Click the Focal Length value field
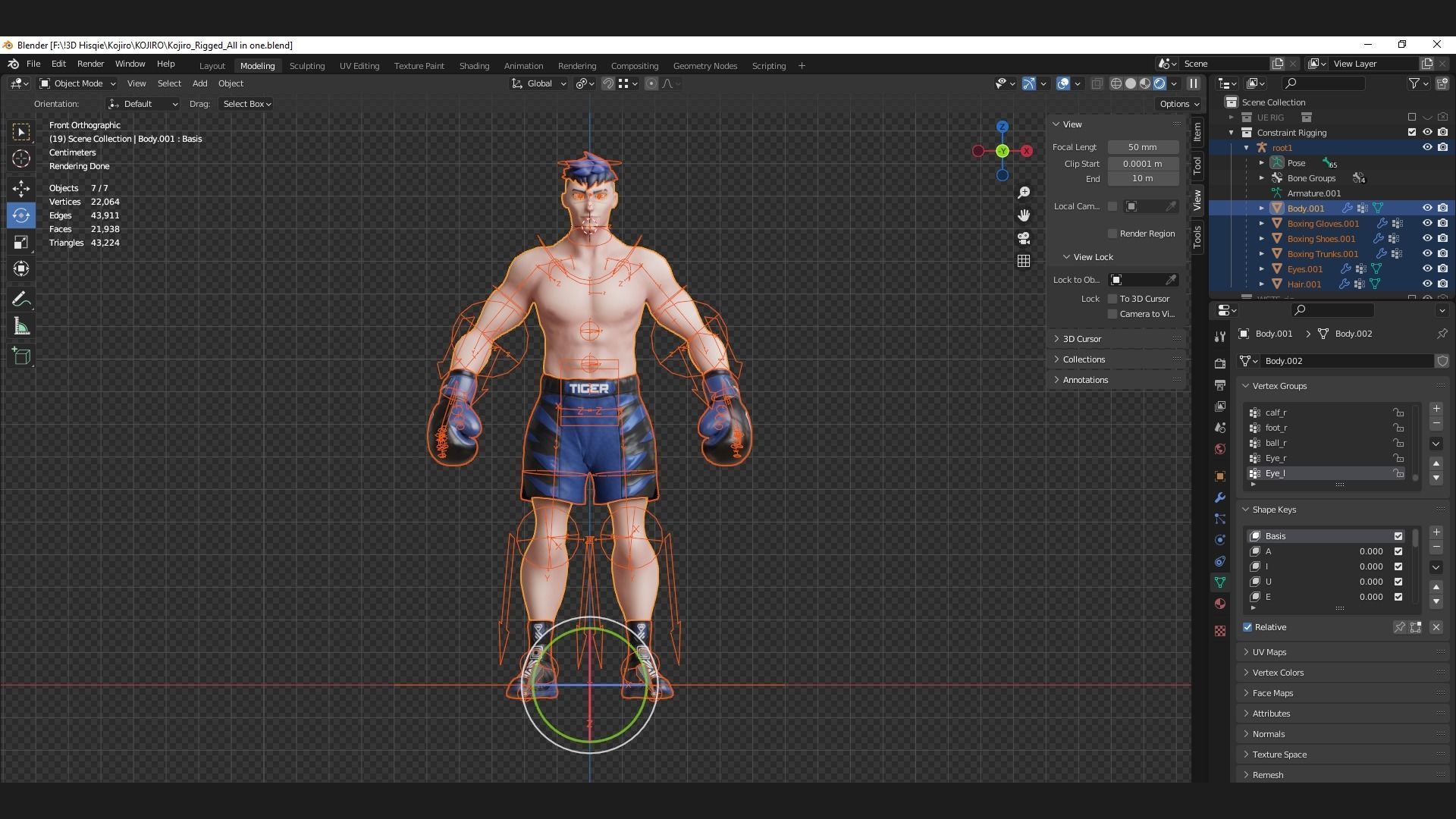The width and height of the screenshot is (1456, 819). [1142, 147]
